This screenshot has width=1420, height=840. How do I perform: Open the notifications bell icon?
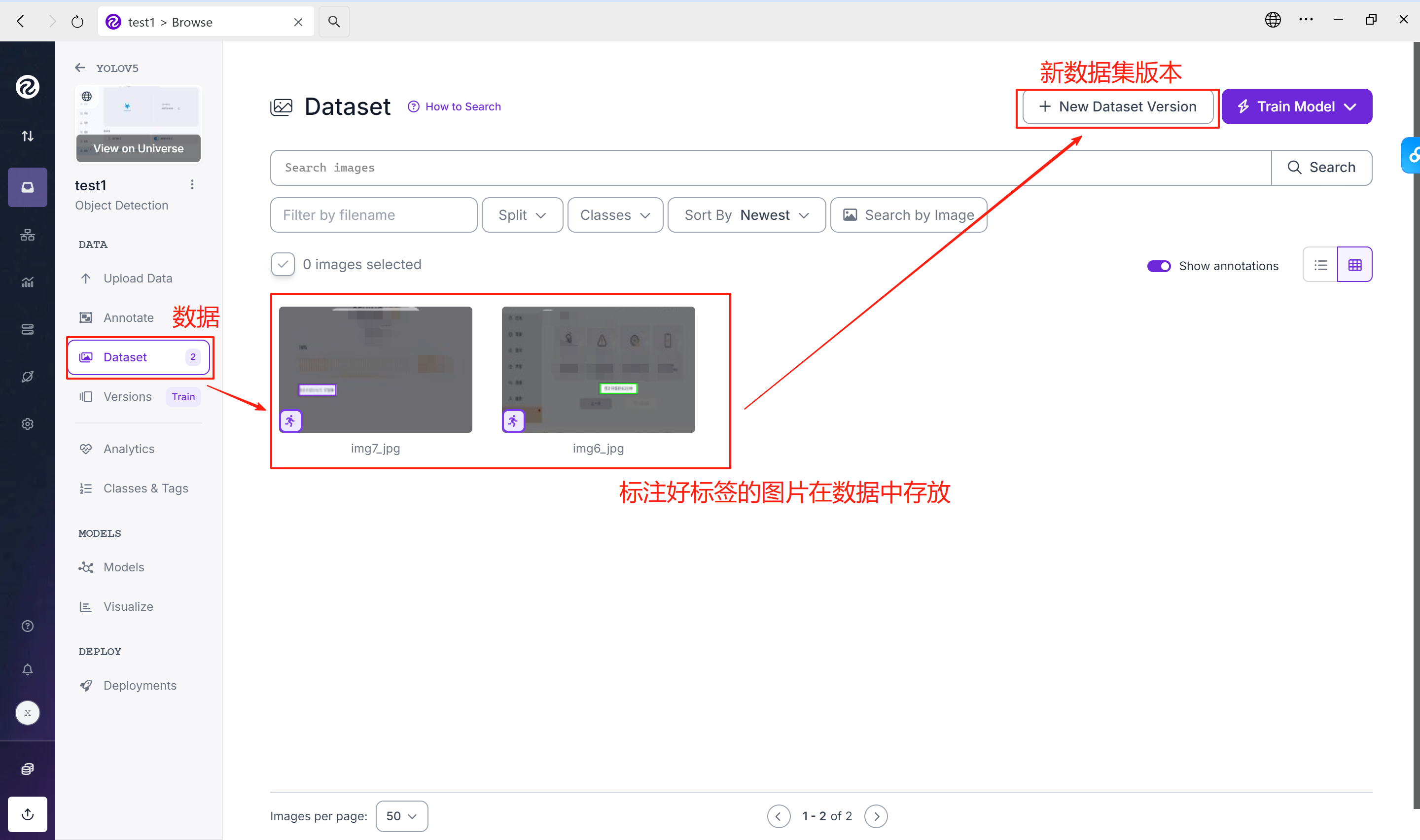27,669
